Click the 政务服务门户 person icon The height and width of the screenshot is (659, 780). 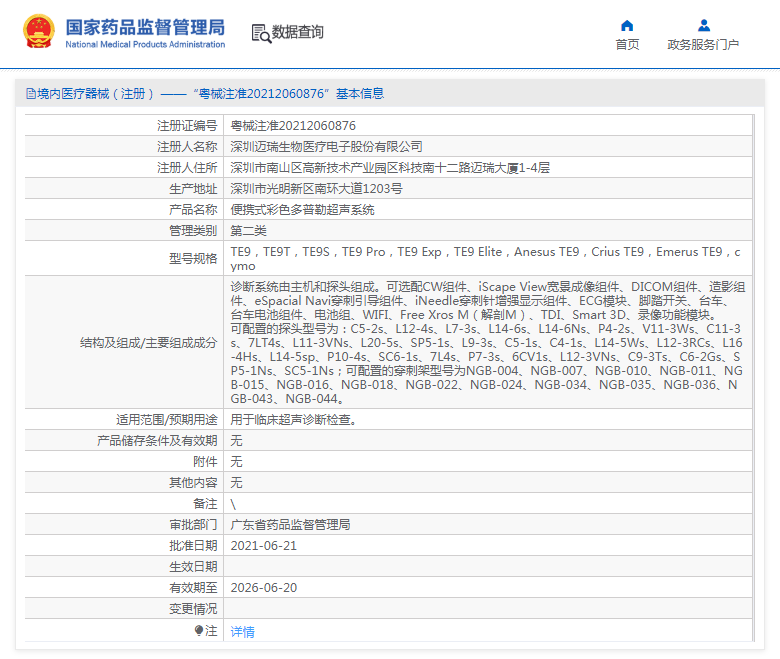[703, 25]
